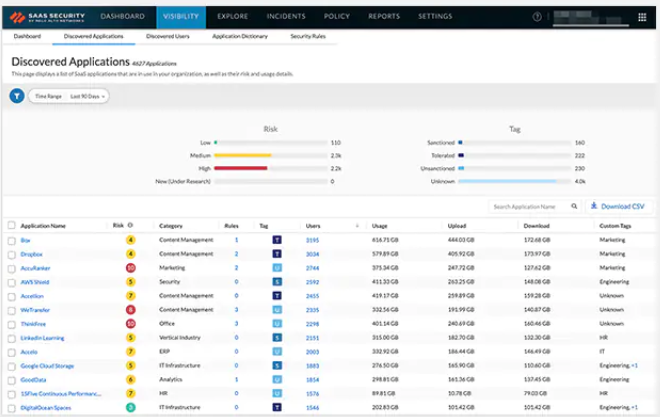Open the apps grid icon

(x=642, y=17)
